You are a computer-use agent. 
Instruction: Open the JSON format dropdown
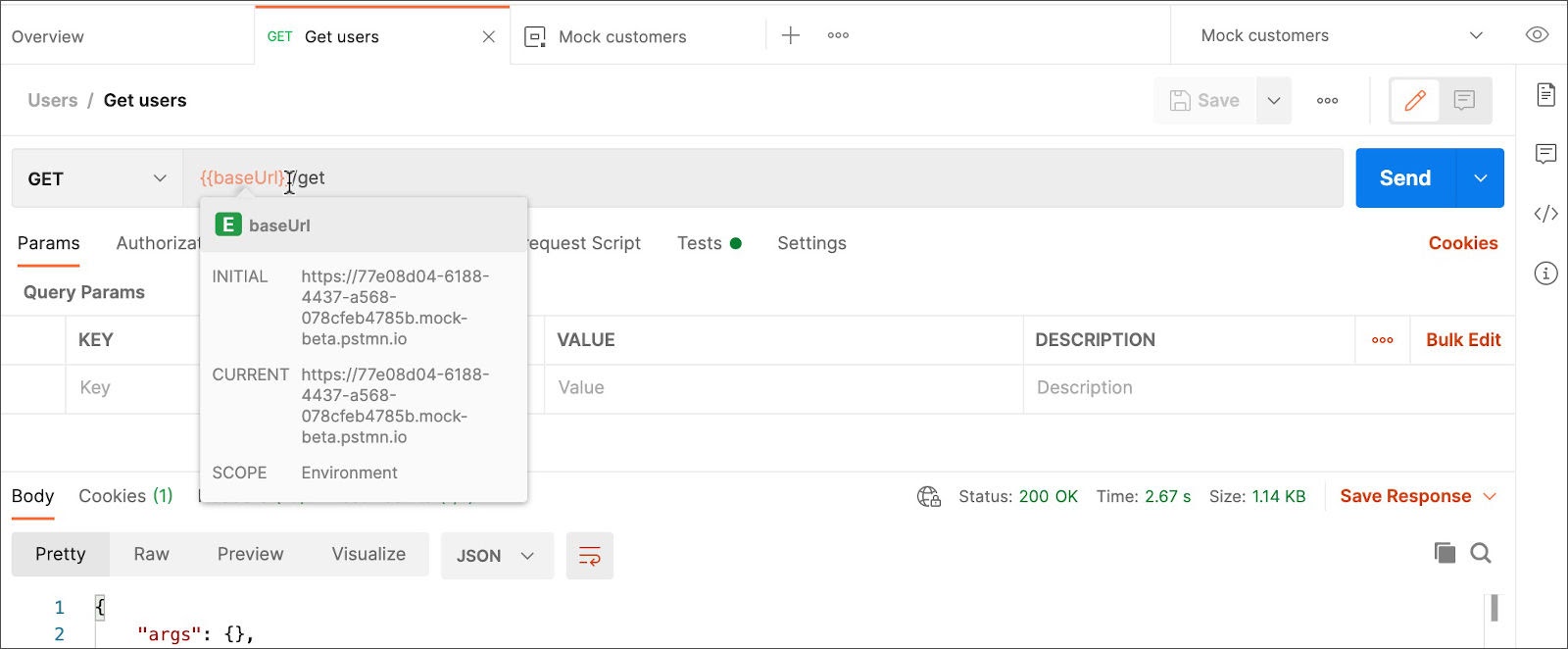[496, 556]
